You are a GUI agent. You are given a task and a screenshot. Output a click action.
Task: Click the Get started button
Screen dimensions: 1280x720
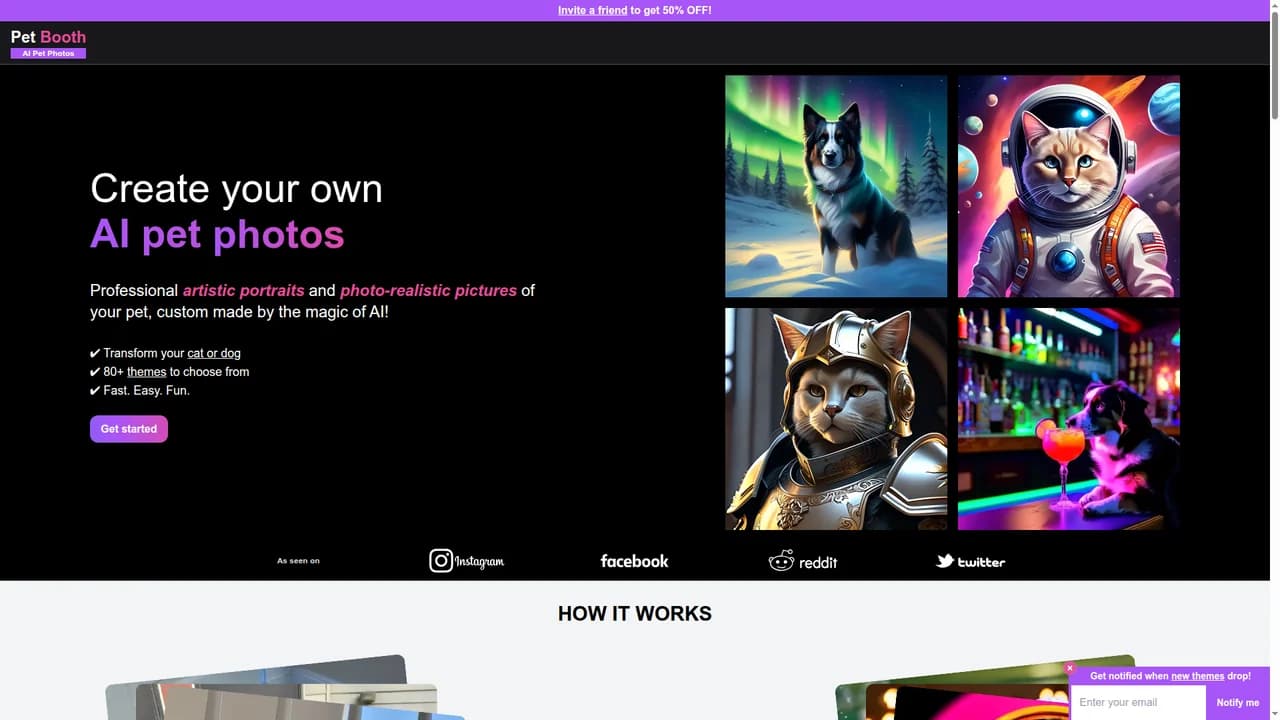tap(129, 429)
